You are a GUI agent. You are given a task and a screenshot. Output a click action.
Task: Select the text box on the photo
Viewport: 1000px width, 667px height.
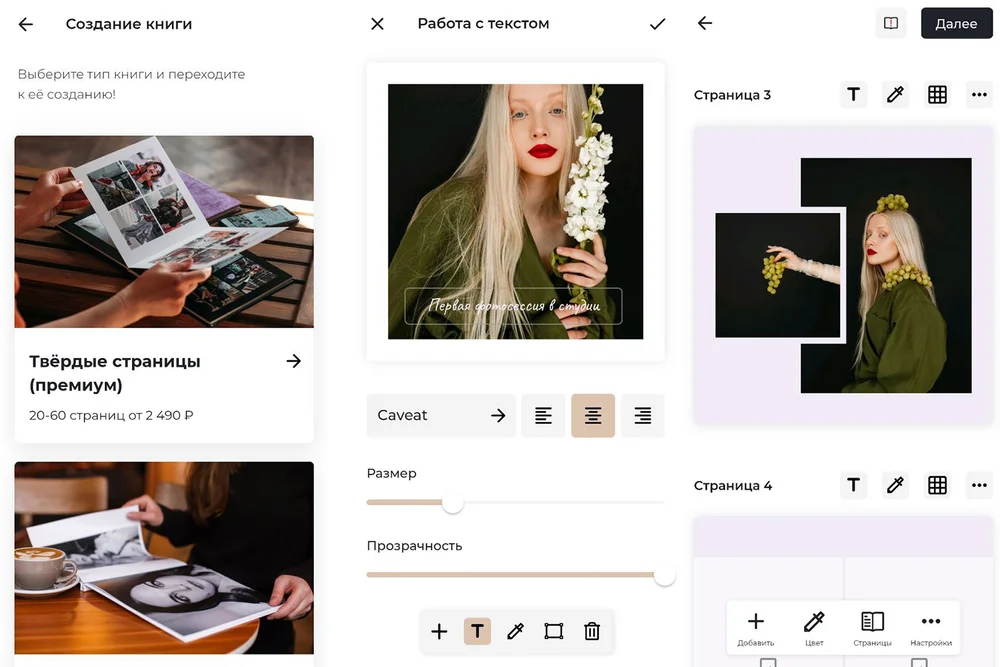pyautogui.click(x=513, y=306)
